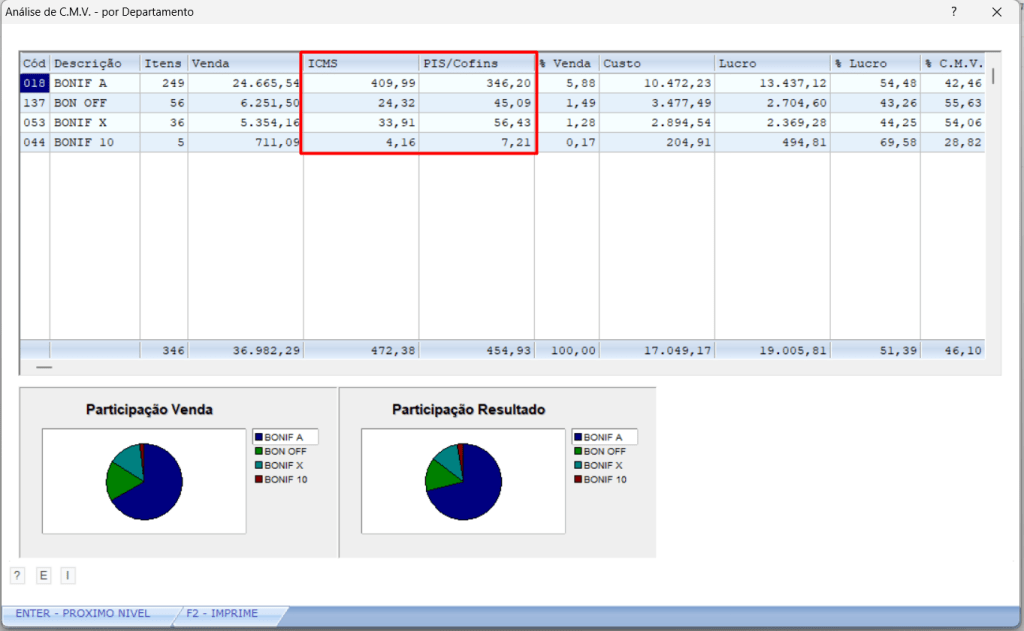Viewport: 1024px width, 631px height.
Task: Click the % Lucro column header
Action: 874,63
